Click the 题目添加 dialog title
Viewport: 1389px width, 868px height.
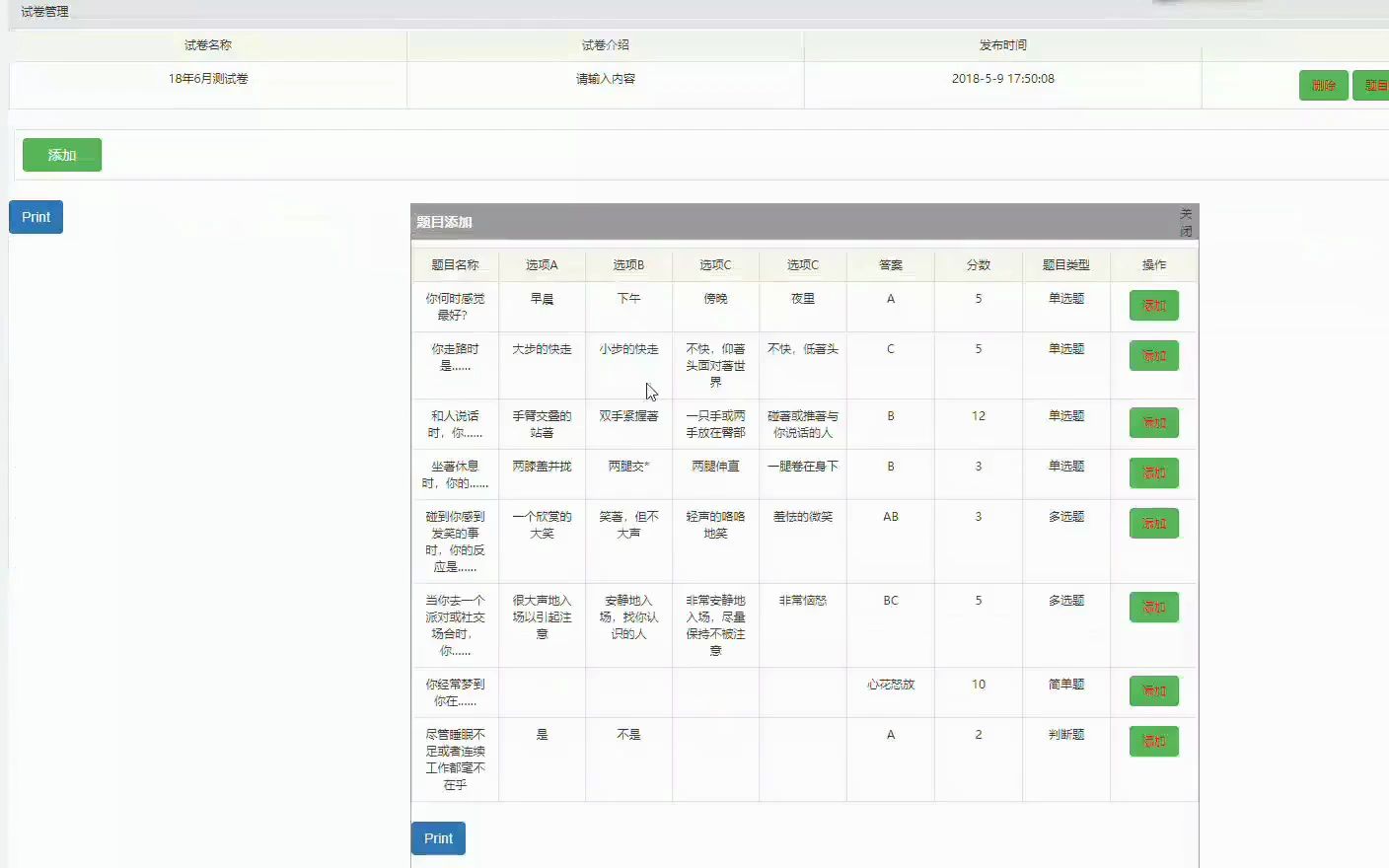click(x=444, y=222)
